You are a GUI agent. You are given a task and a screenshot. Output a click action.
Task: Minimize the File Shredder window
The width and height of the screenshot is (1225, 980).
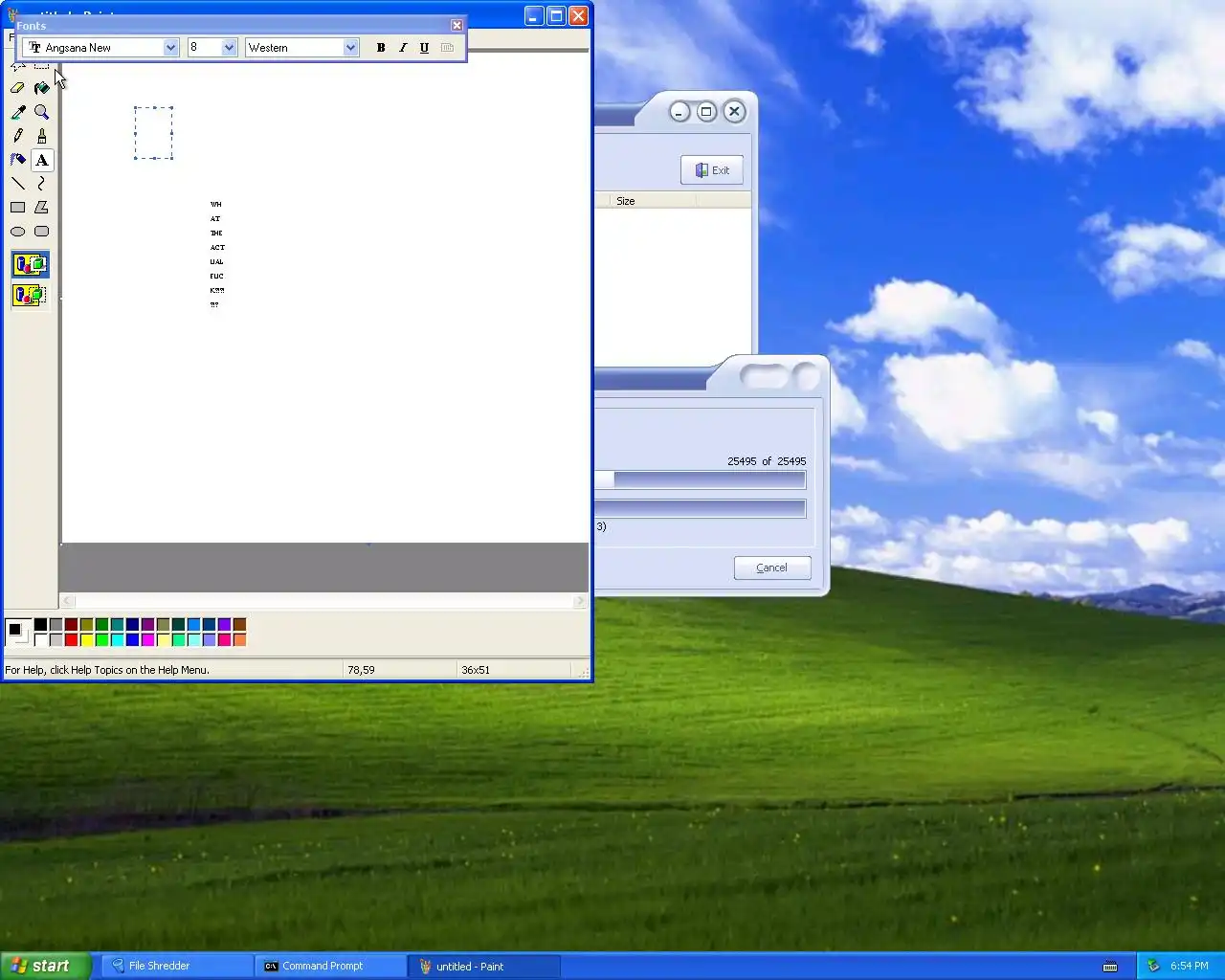[x=679, y=112]
